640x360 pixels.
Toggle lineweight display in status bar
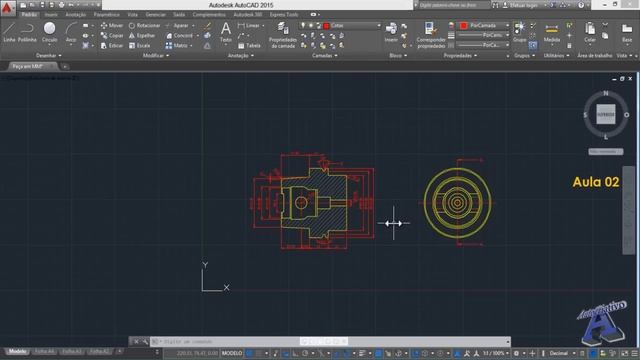pyautogui.click(x=362, y=353)
